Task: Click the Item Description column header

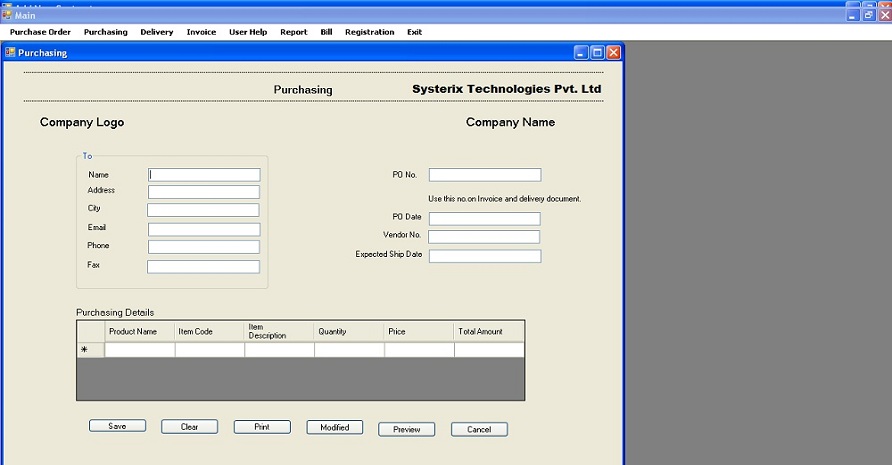Action: pyautogui.click(x=279, y=331)
